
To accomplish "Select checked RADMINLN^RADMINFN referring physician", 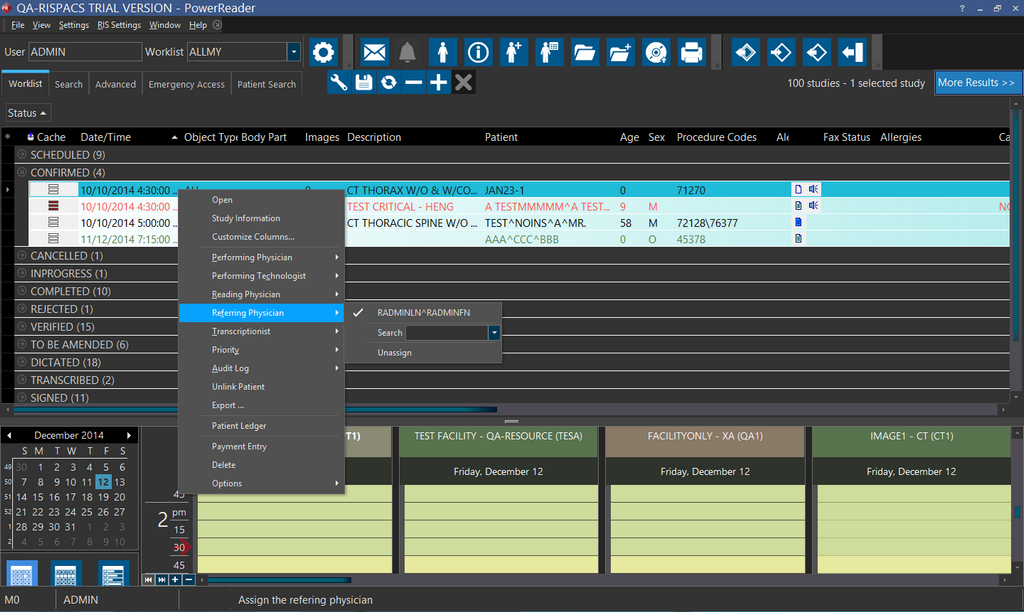I will coord(423,313).
